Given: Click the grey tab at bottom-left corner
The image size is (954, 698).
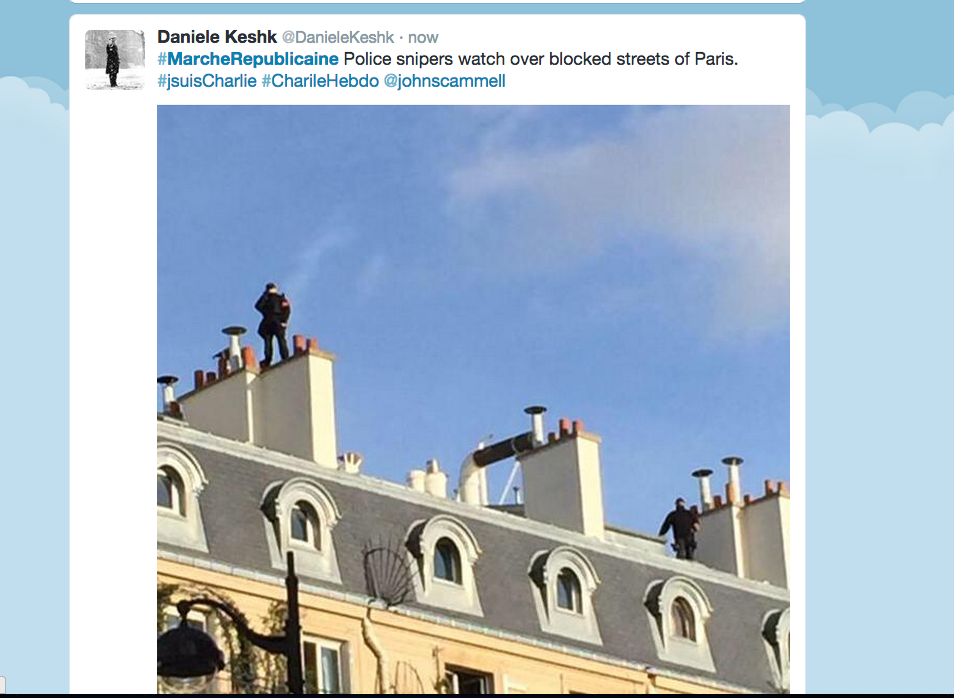Looking at the screenshot, I should pyautogui.click(x=2, y=682).
